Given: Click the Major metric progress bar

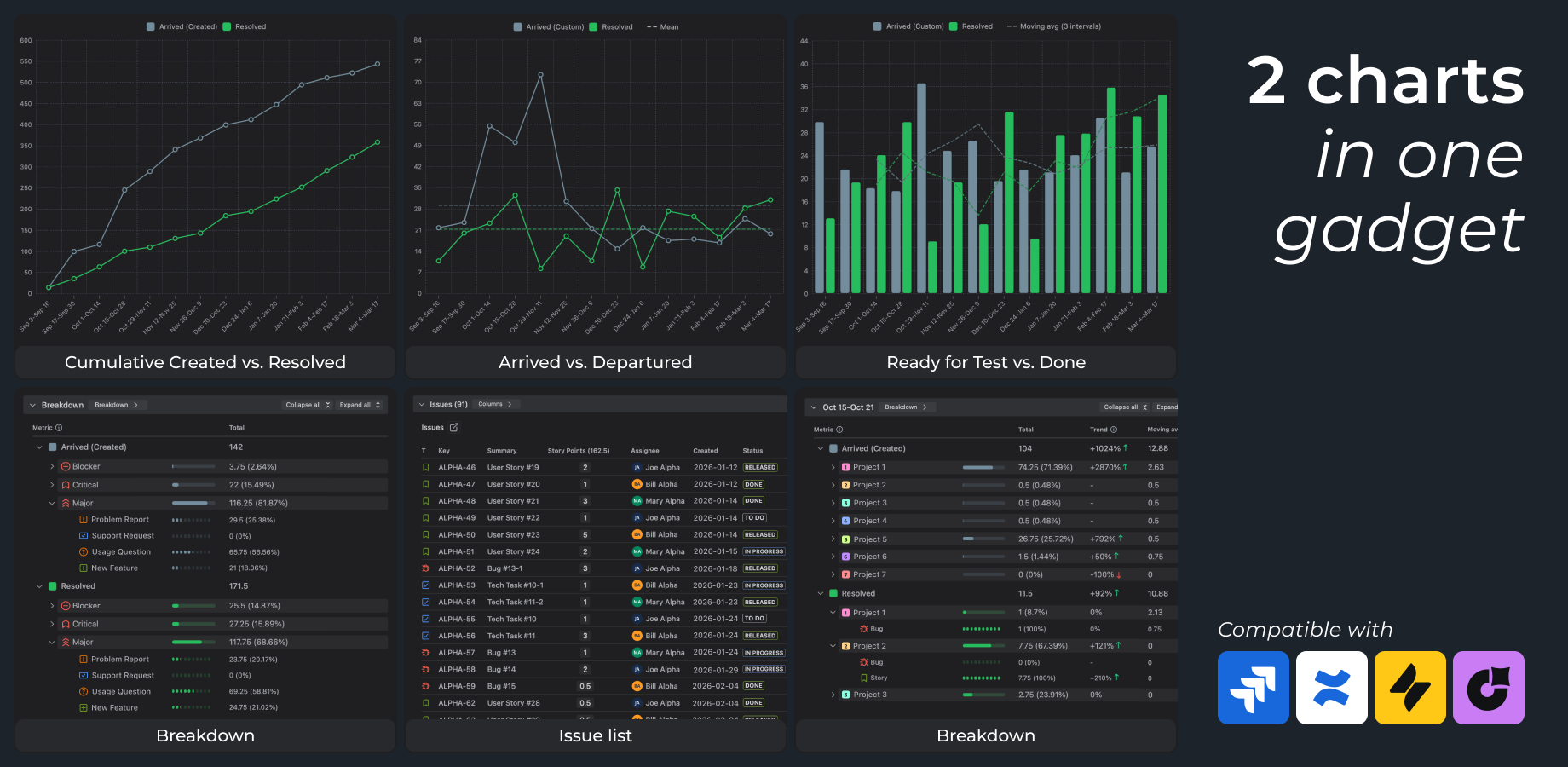Looking at the screenshot, I should coord(193,503).
